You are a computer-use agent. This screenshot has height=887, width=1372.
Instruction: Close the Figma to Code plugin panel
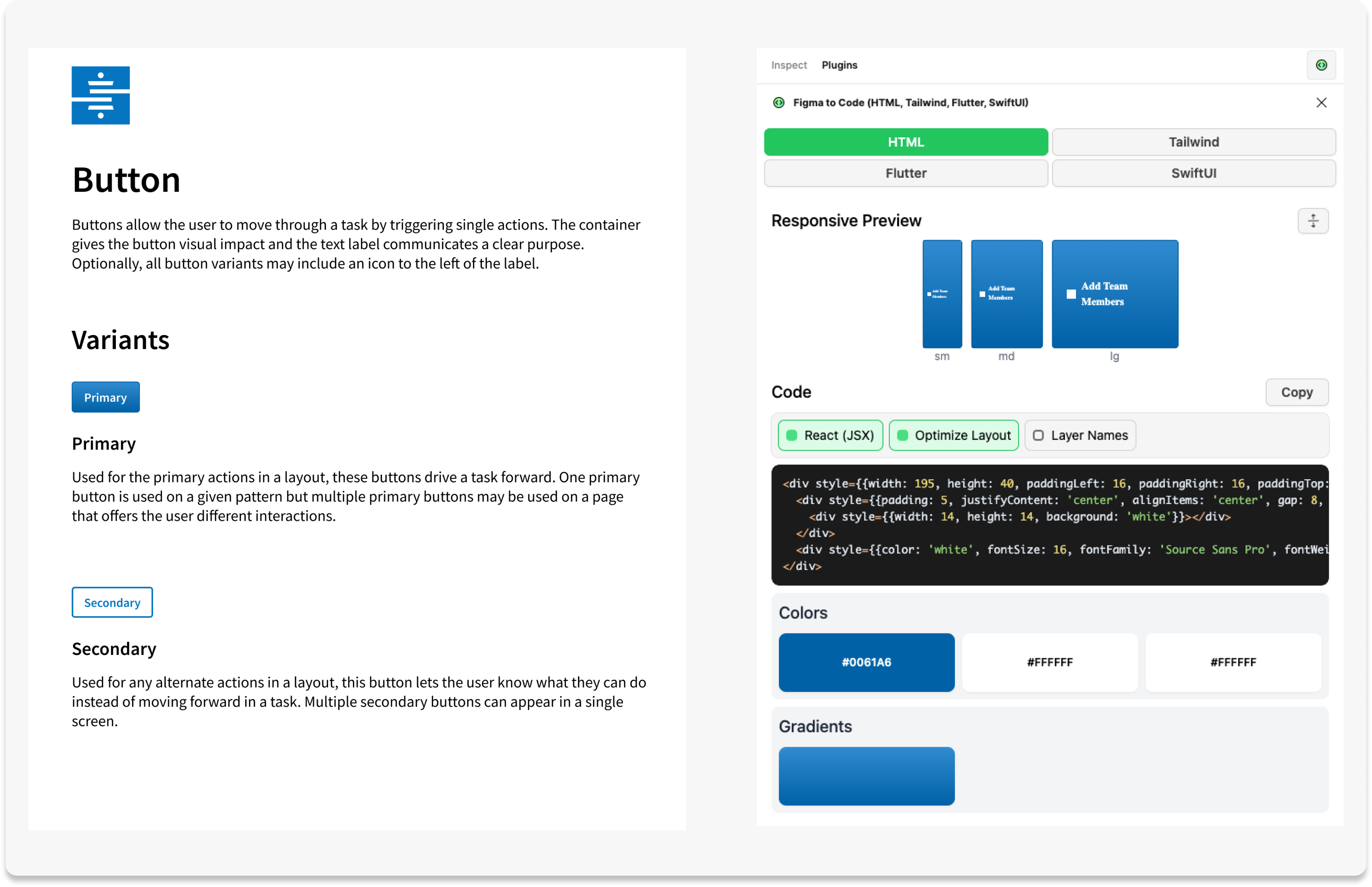[1321, 102]
